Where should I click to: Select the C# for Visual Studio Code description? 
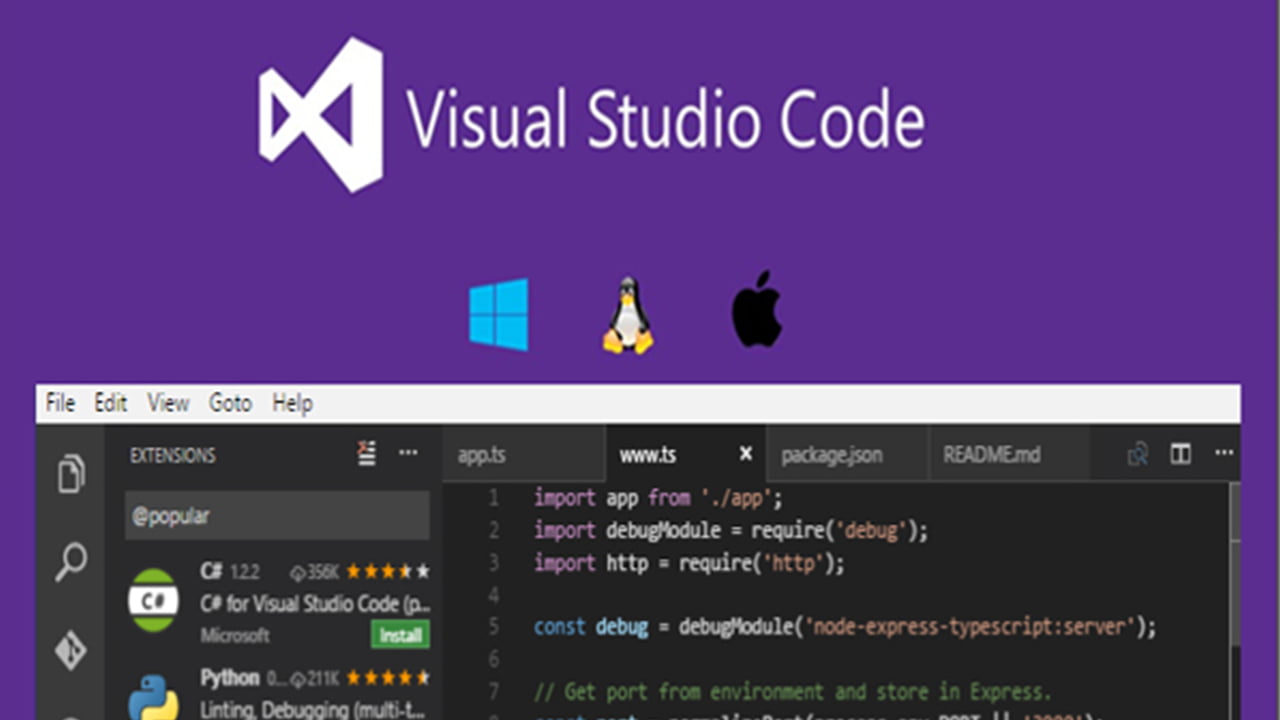point(315,603)
